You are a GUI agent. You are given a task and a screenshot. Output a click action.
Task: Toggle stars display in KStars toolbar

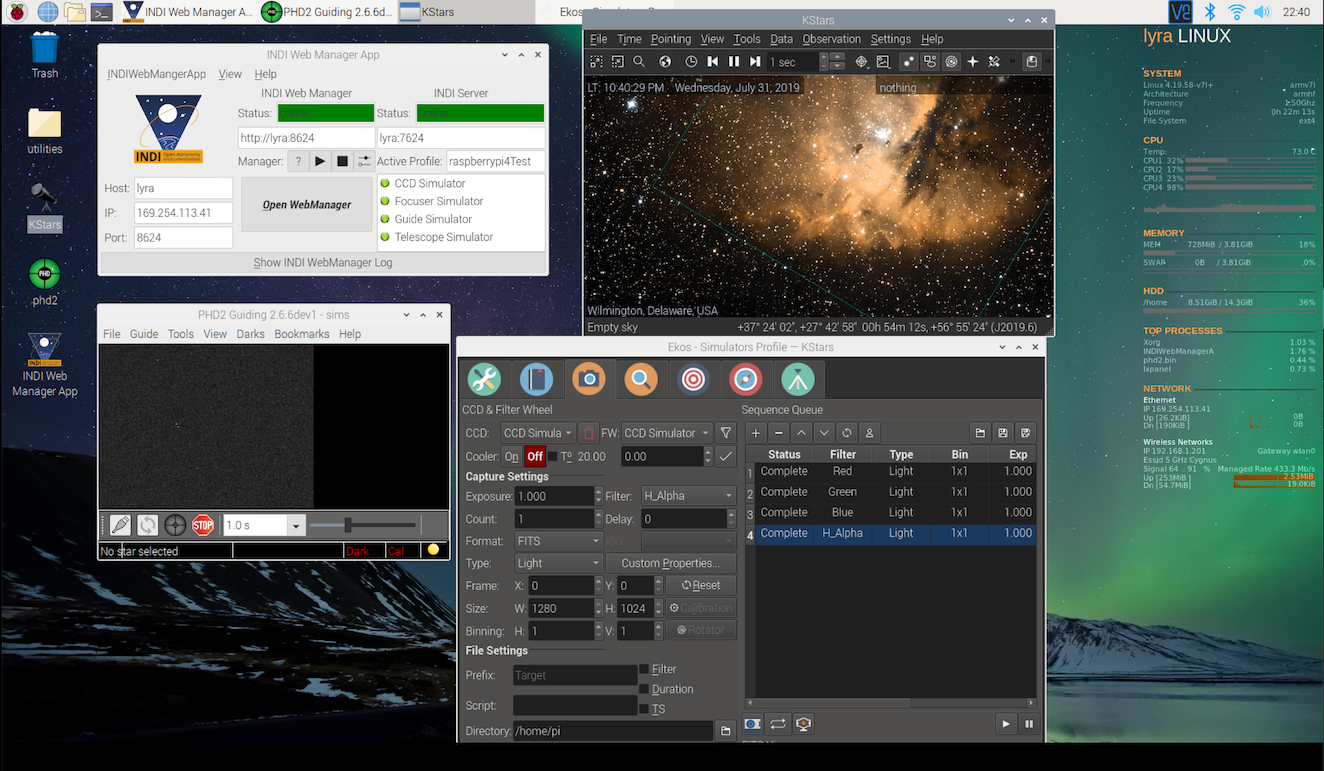point(908,62)
